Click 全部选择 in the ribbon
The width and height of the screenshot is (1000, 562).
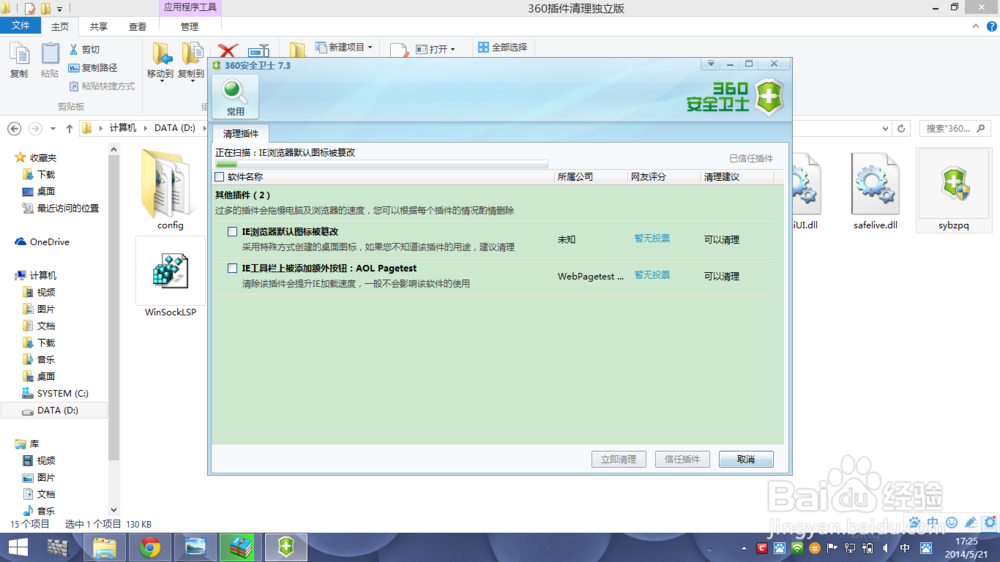point(503,47)
